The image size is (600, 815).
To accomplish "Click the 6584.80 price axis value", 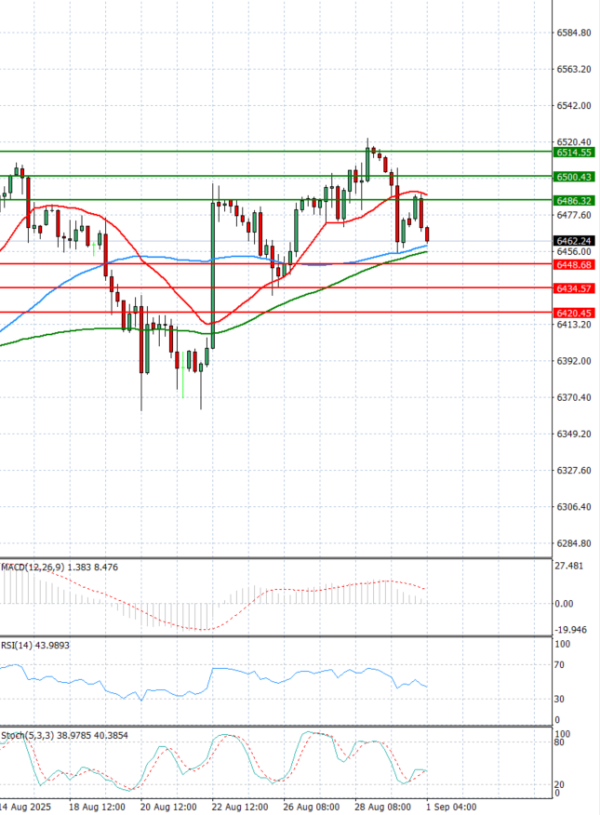I will coord(574,33).
